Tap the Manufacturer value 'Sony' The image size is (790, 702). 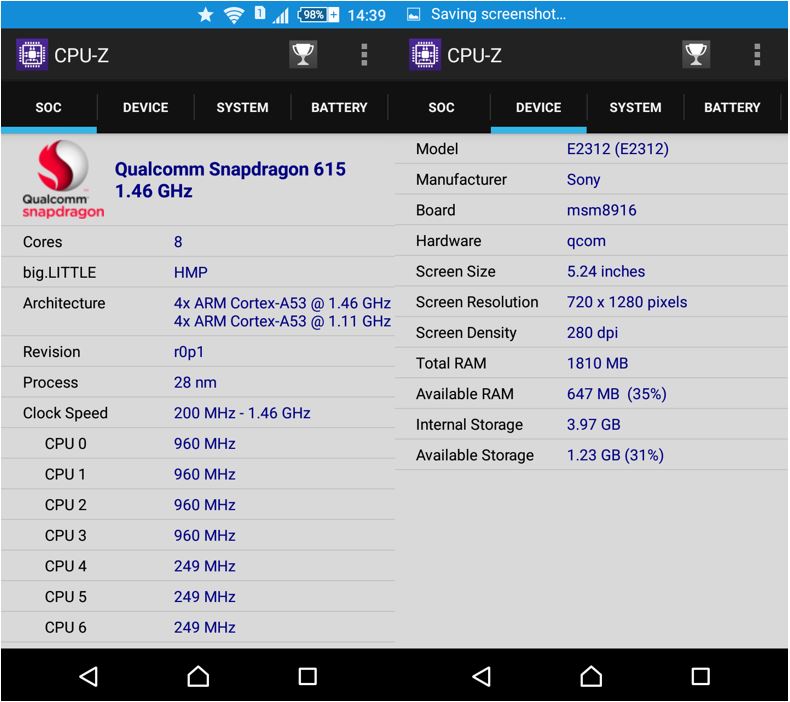click(x=583, y=180)
